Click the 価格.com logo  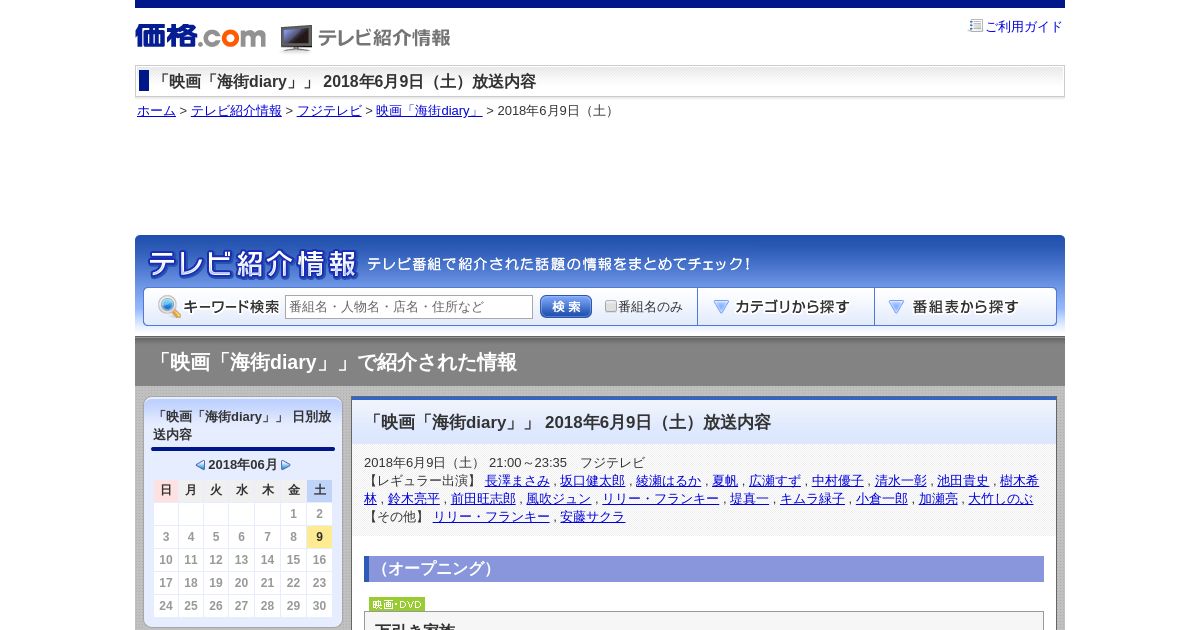(x=200, y=36)
